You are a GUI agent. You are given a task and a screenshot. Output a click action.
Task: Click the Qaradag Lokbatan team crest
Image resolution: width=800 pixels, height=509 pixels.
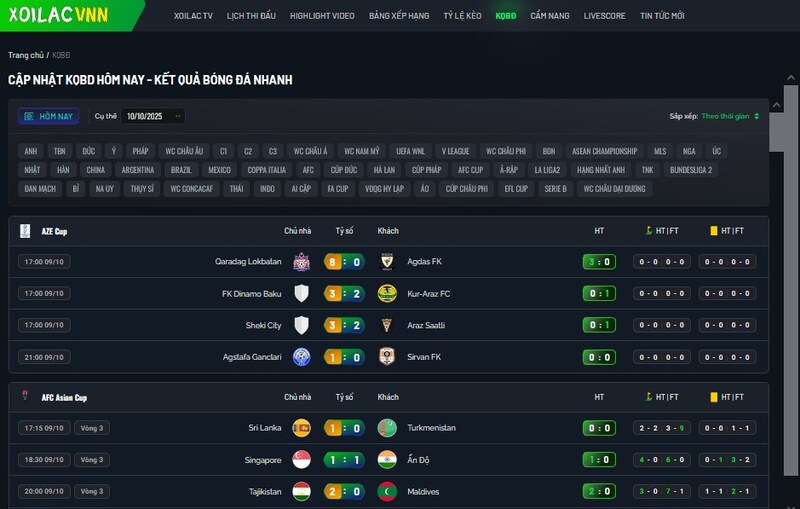301,262
